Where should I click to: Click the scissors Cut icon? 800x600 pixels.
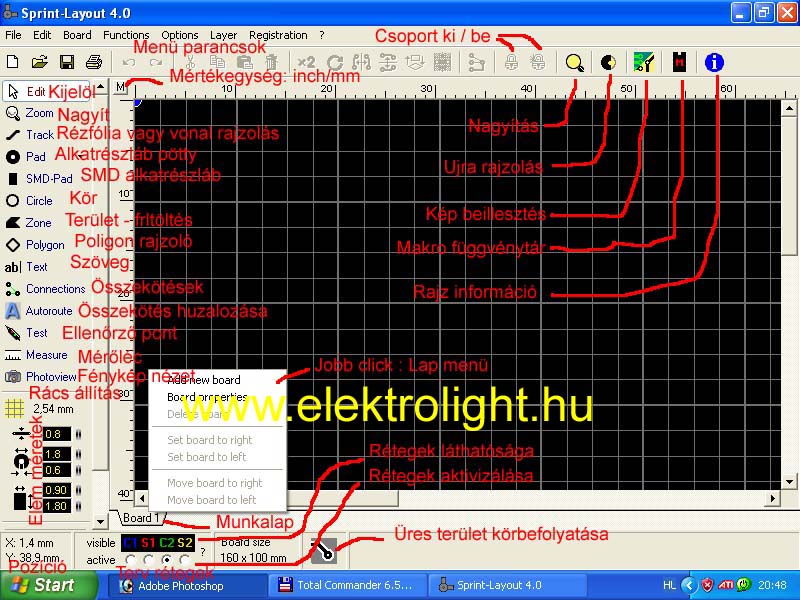[190, 63]
